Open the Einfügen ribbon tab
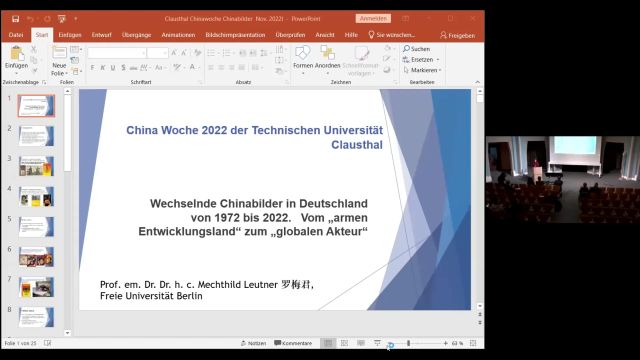 click(70, 35)
